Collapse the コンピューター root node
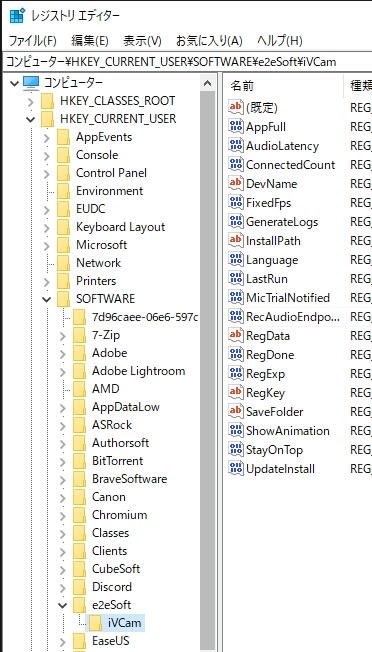The image size is (372, 652). point(15,83)
